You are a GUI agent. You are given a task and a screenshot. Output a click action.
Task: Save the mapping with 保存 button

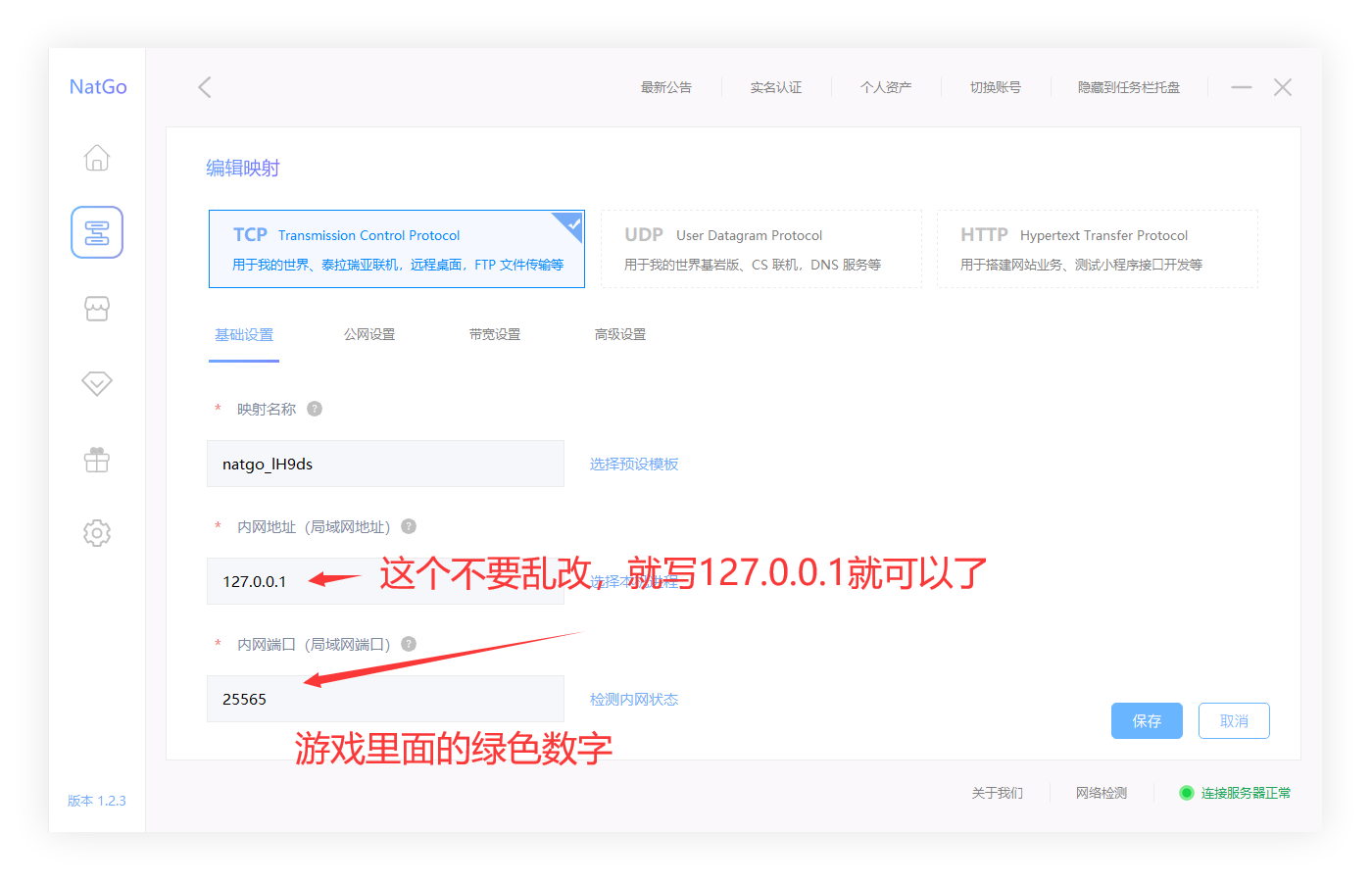1147,720
